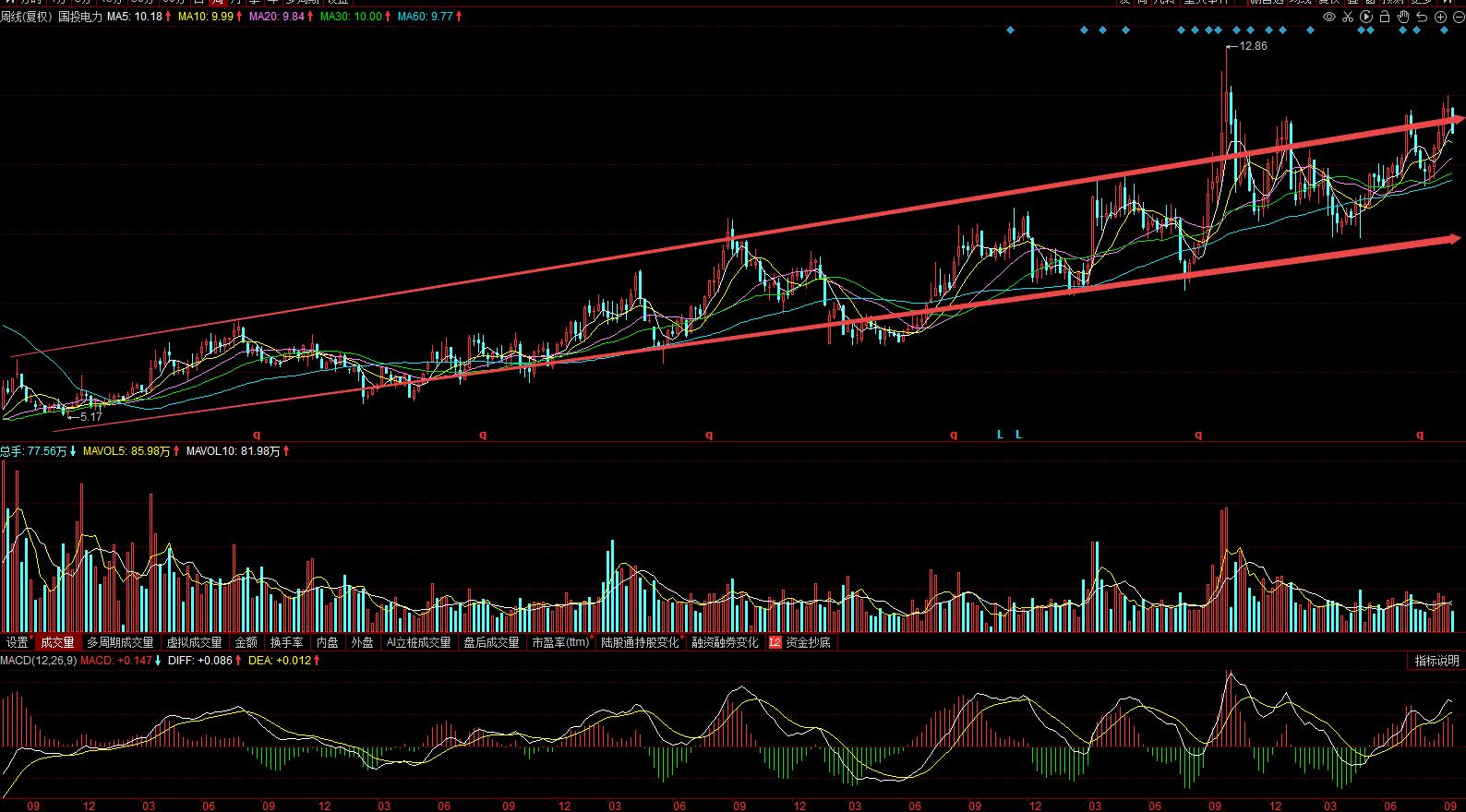Image resolution: width=1466 pixels, height=812 pixels.
Task: Zoom in with the plus circle icon
Action: 1440,17
